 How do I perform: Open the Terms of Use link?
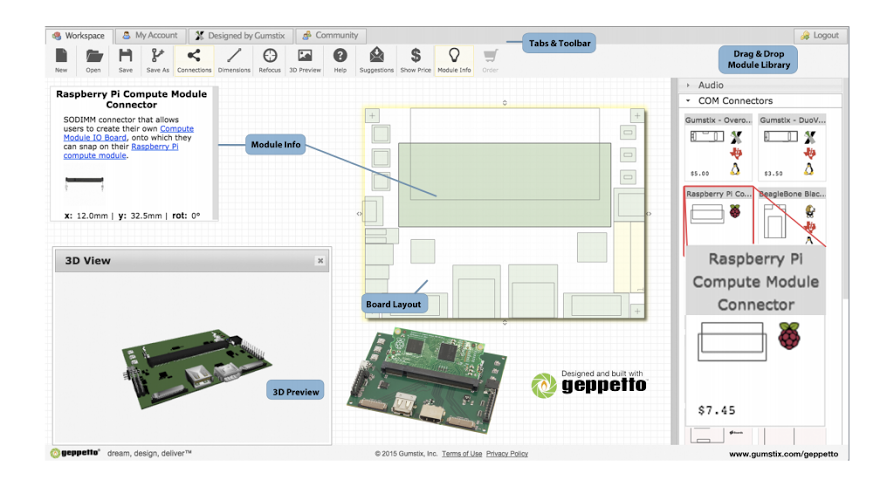pyautogui.click(x=462, y=454)
